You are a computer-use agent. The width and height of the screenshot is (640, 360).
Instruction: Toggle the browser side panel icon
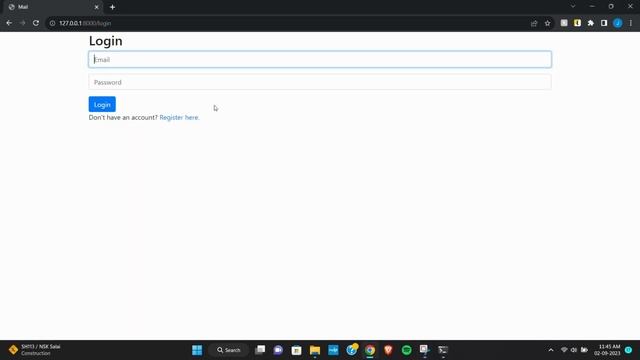[604, 23]
